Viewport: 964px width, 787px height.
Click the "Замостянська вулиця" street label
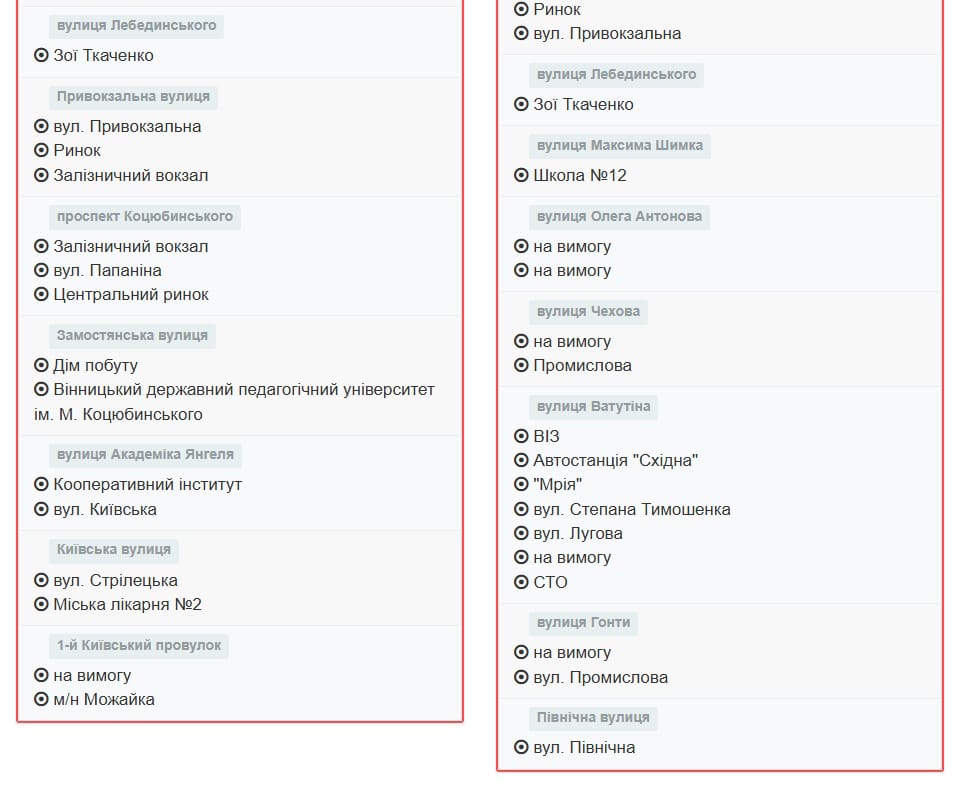point(132,335)
